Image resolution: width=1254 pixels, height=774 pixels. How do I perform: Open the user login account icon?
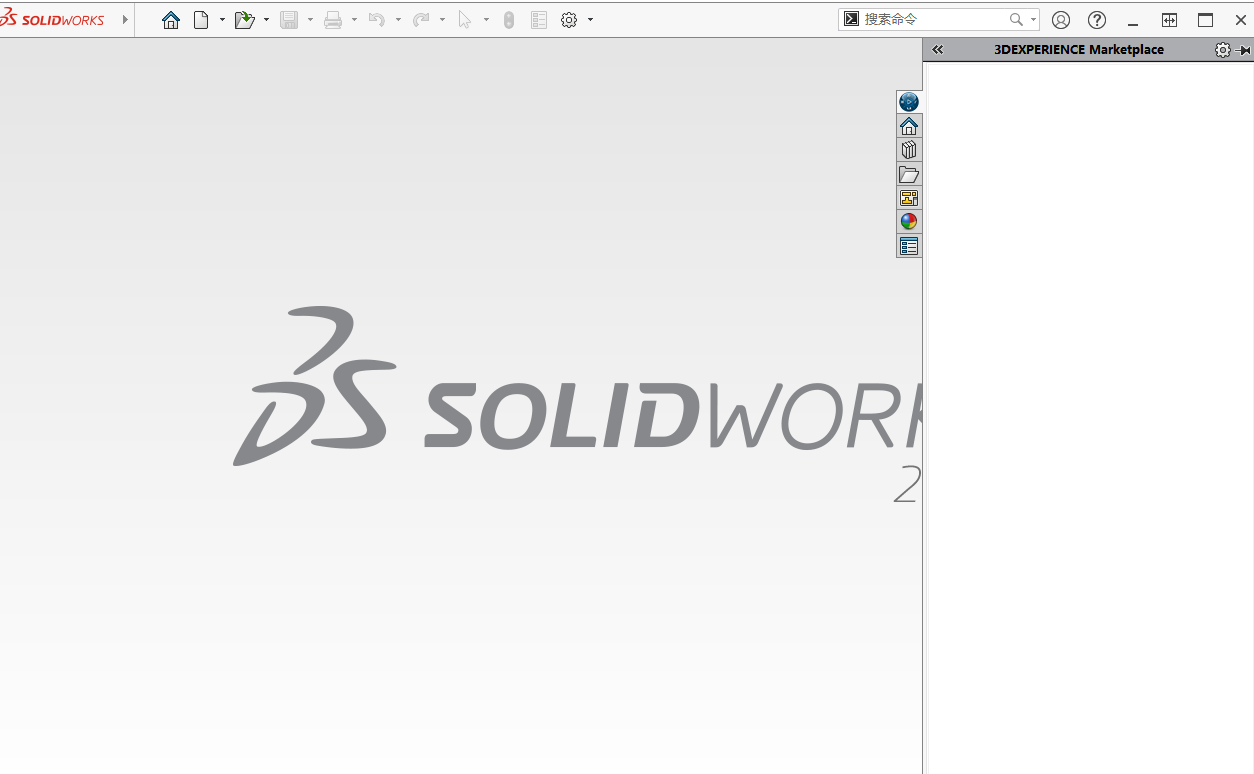(x=1061, y=20)
